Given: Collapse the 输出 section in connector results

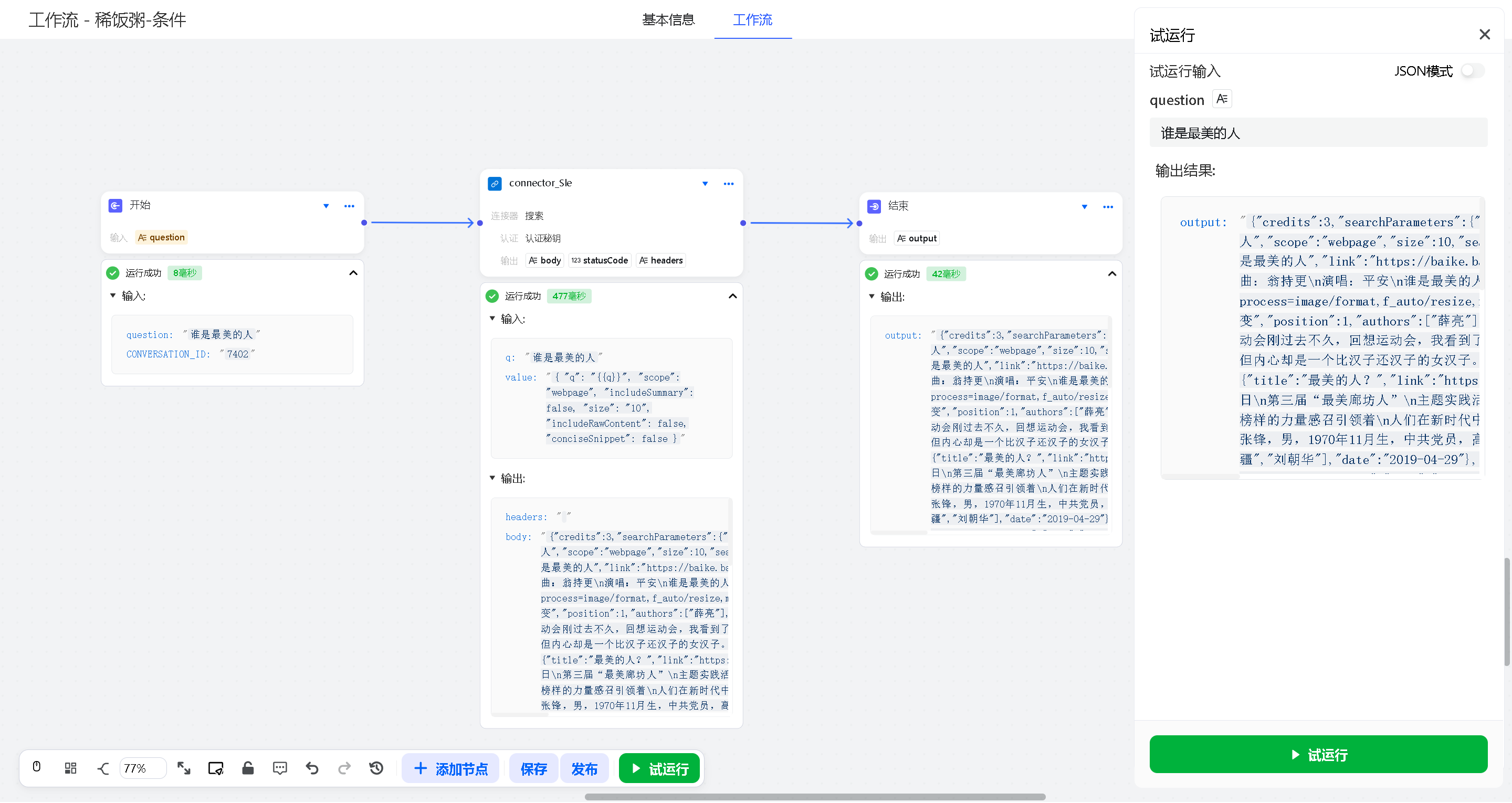Looking at the screenshot, I should [x=492, y=479].
